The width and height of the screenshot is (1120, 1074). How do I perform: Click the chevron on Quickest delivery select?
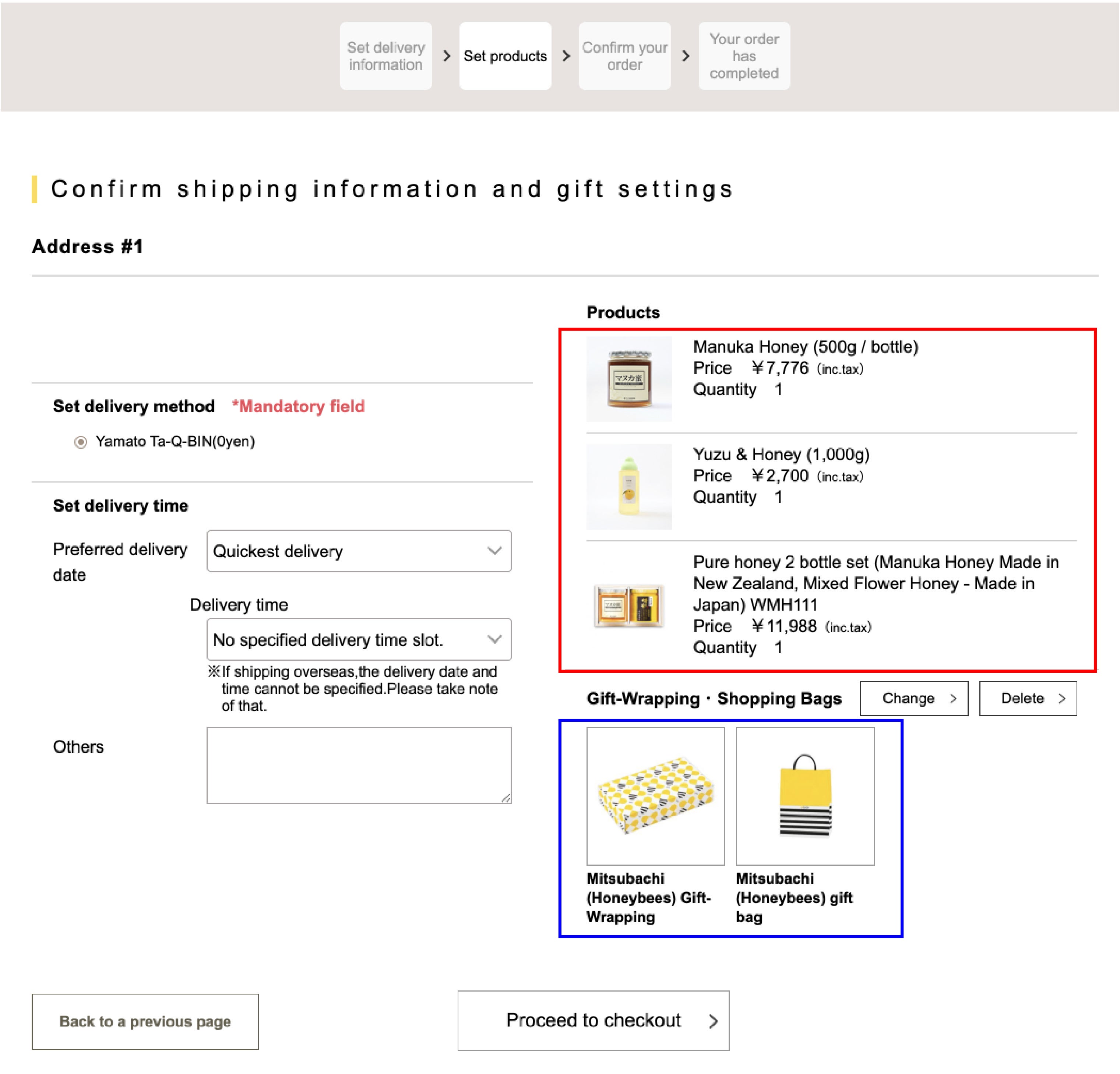pos(494,551)
